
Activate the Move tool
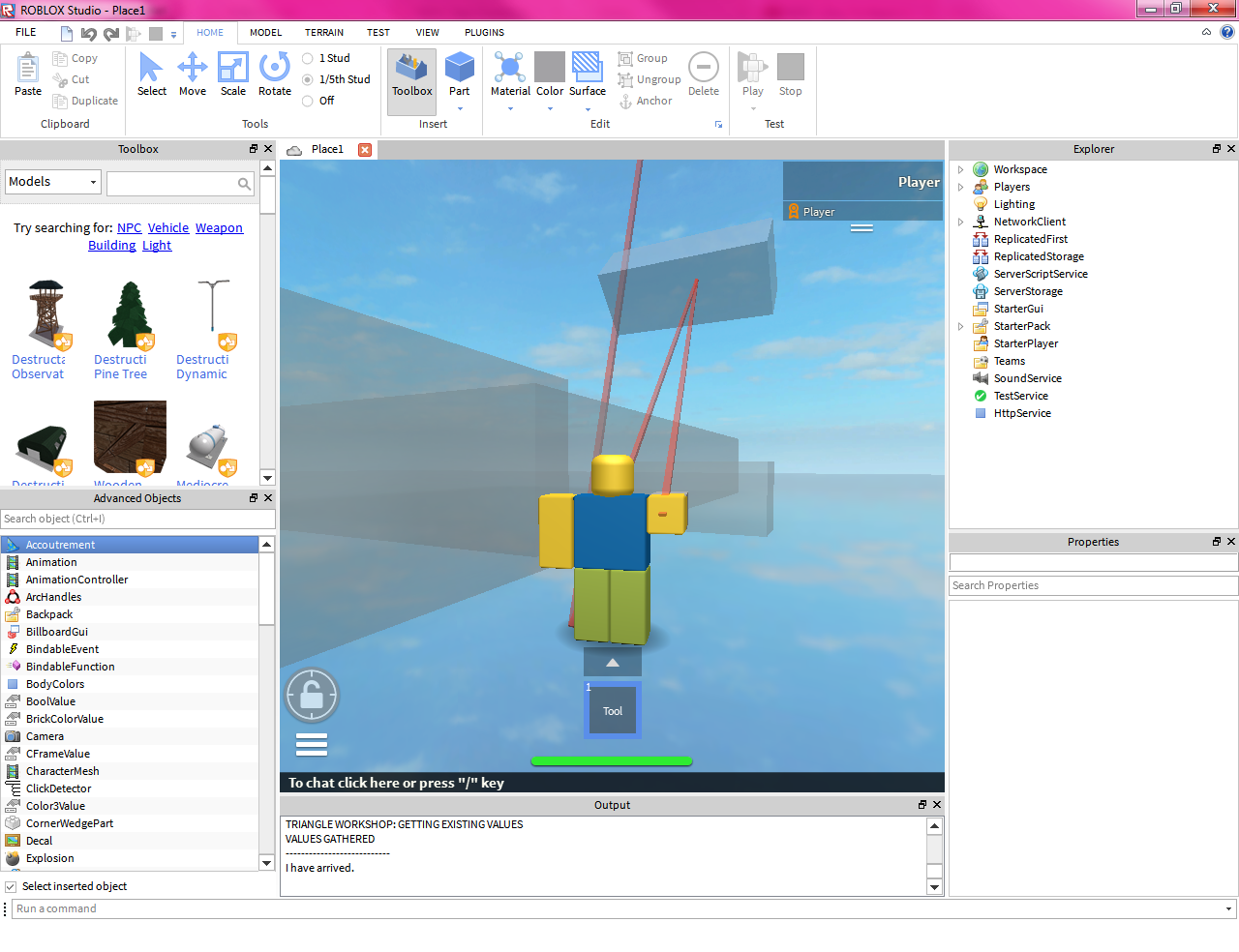click(193, 75)
